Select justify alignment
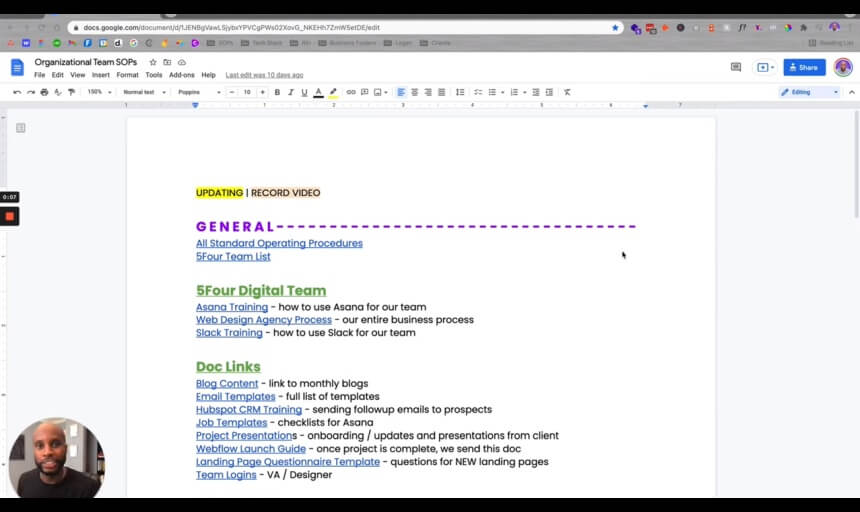The height and width of the screenshot is (512, 860). (442, 92)
